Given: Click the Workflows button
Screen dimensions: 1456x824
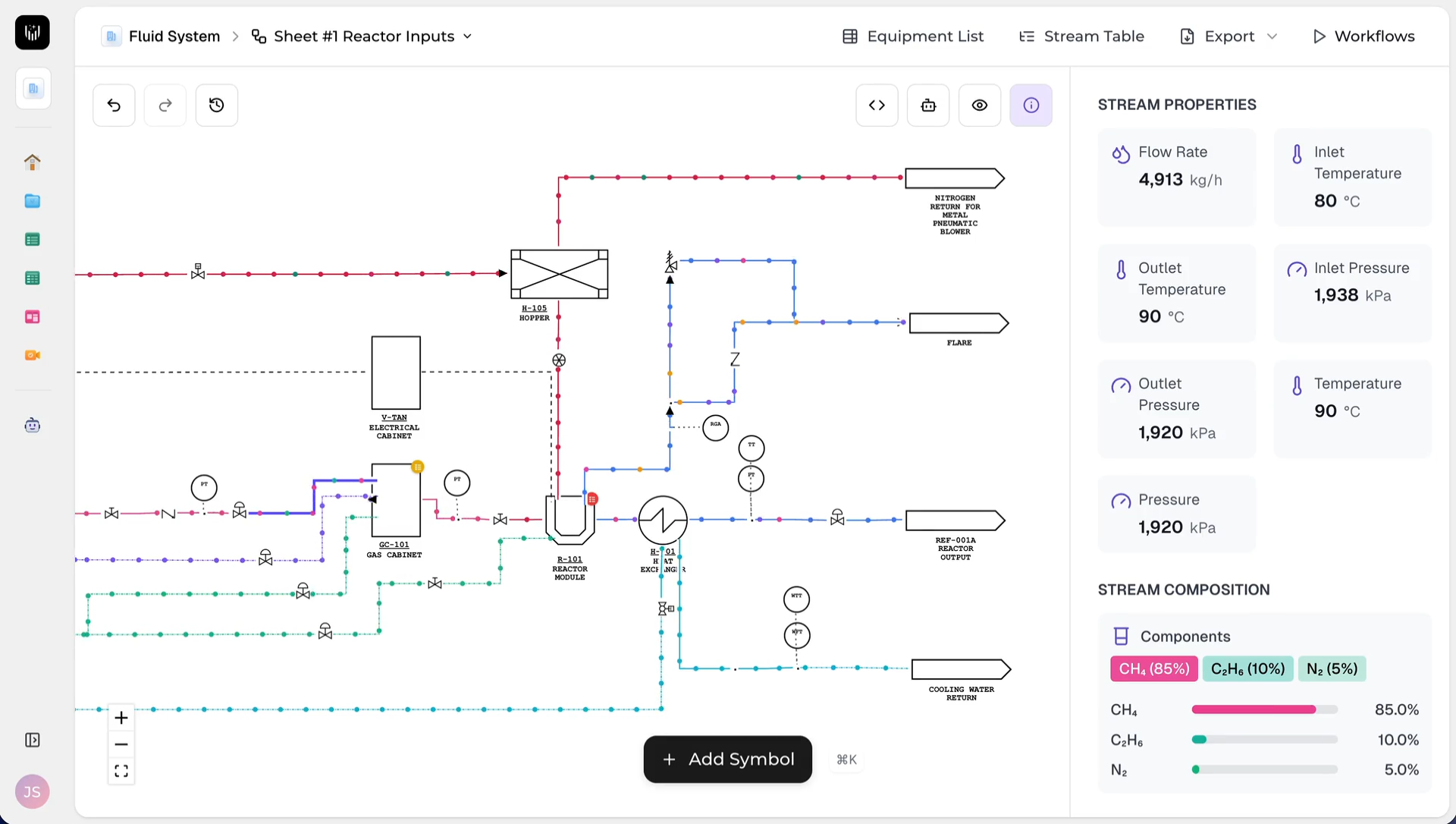Looking at the screenshot, I should (x=1363, y=36).
